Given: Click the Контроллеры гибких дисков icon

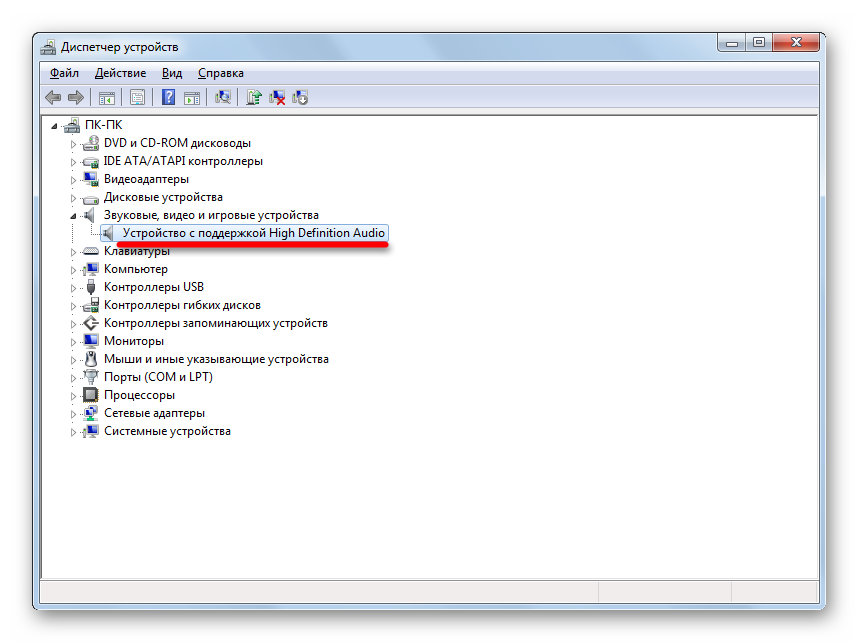Looking at the screenshot, I should [x=91, y=305].
